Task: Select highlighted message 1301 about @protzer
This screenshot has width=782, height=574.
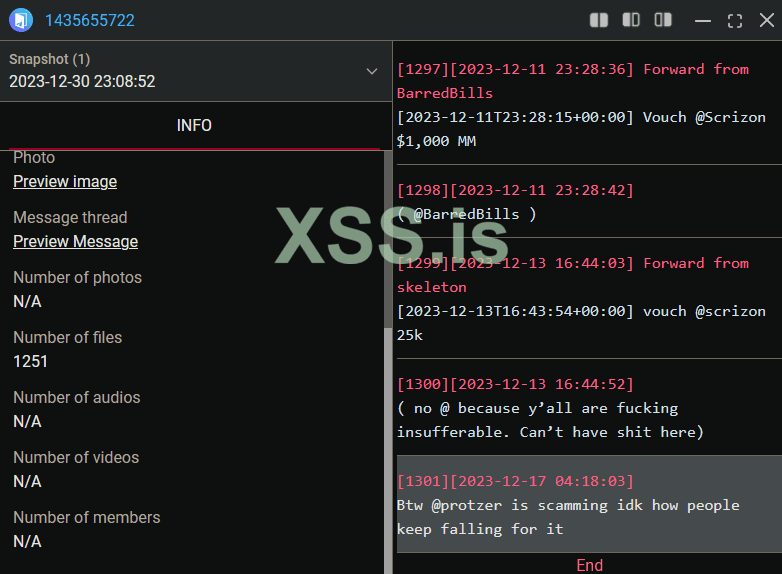Action: pyautogui.click(x=589, y=504)
